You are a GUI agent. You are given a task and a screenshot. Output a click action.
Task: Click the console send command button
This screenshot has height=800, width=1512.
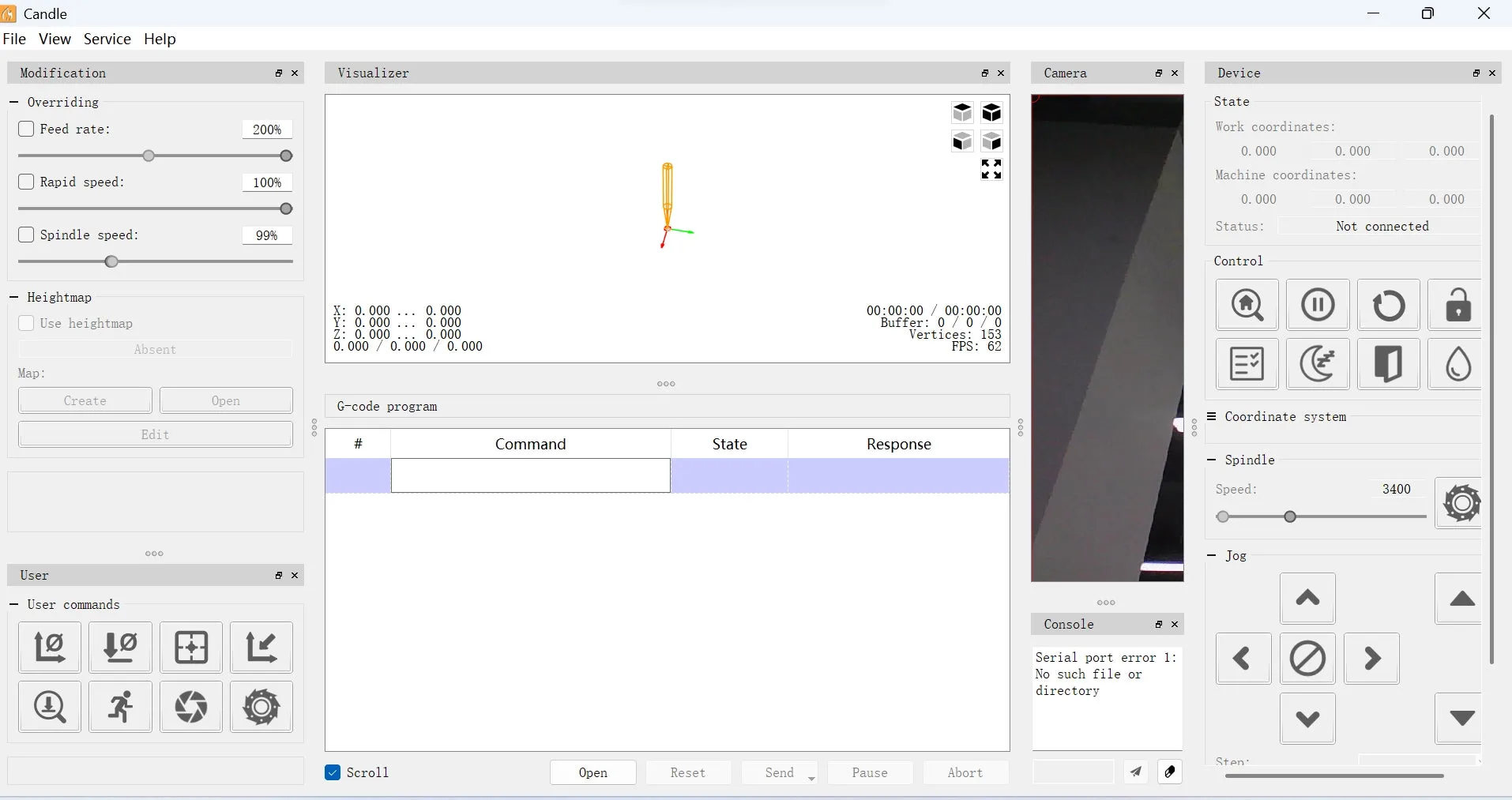pos(1135,772)
